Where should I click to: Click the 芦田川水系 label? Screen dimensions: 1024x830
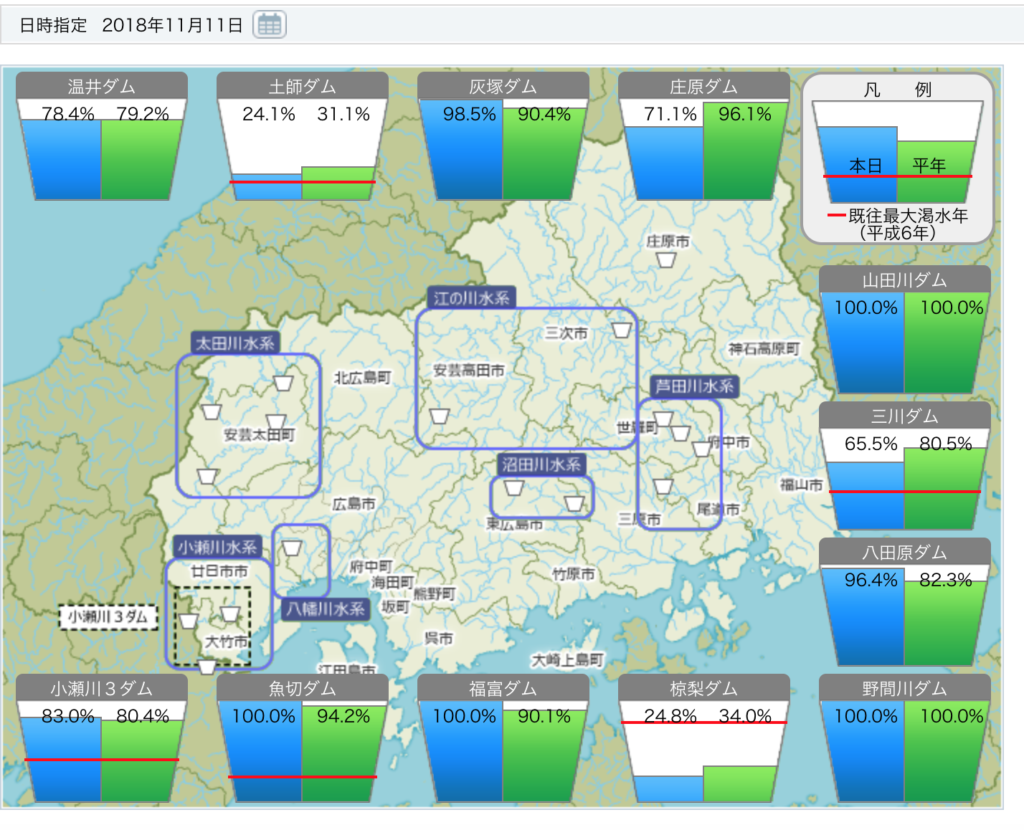point(694,386)
